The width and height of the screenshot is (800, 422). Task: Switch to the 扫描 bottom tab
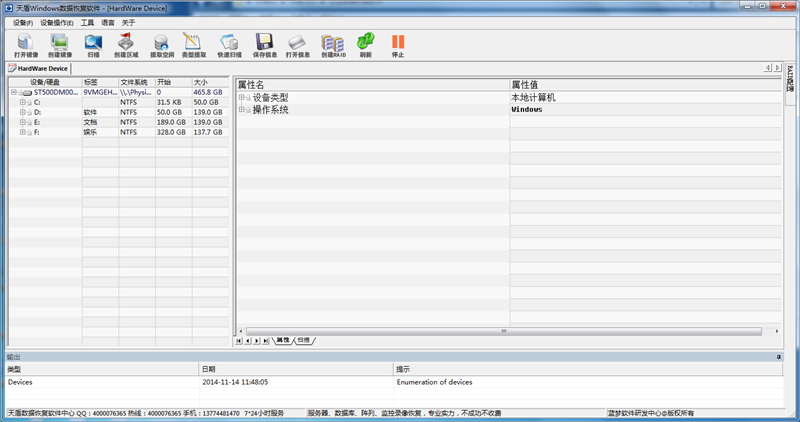(x=304, y=340)
